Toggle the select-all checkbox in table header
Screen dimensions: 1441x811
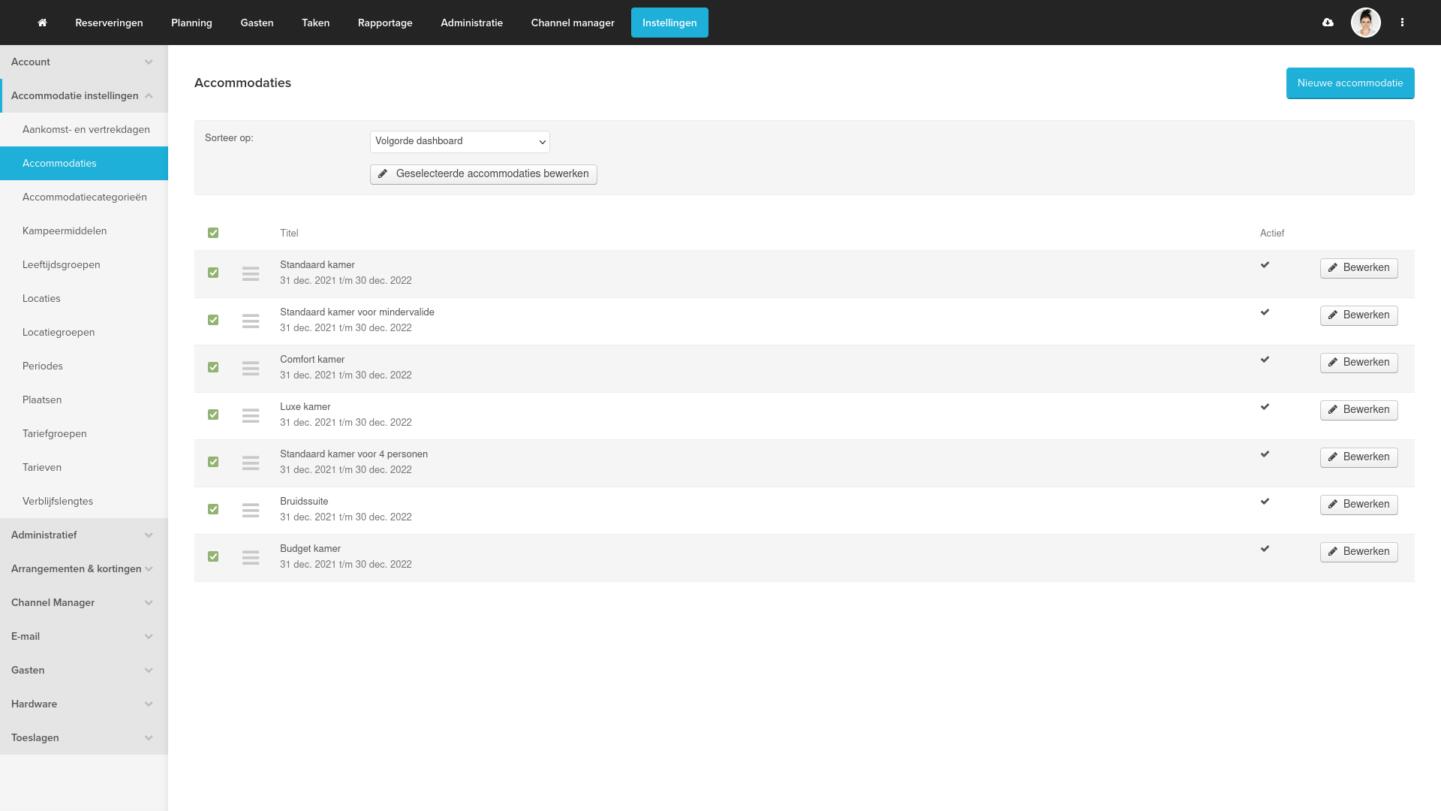213,233
